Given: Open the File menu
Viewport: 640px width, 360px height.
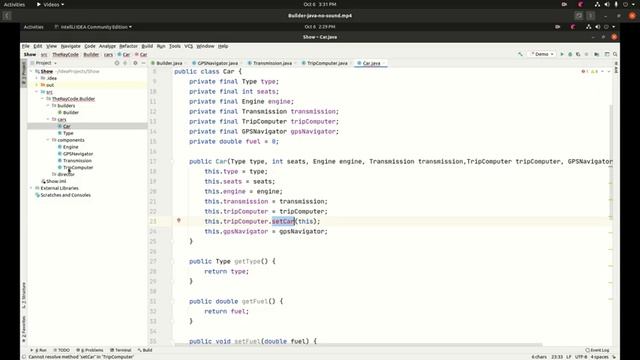Looking at the screenshot, I should pos(26,46).
